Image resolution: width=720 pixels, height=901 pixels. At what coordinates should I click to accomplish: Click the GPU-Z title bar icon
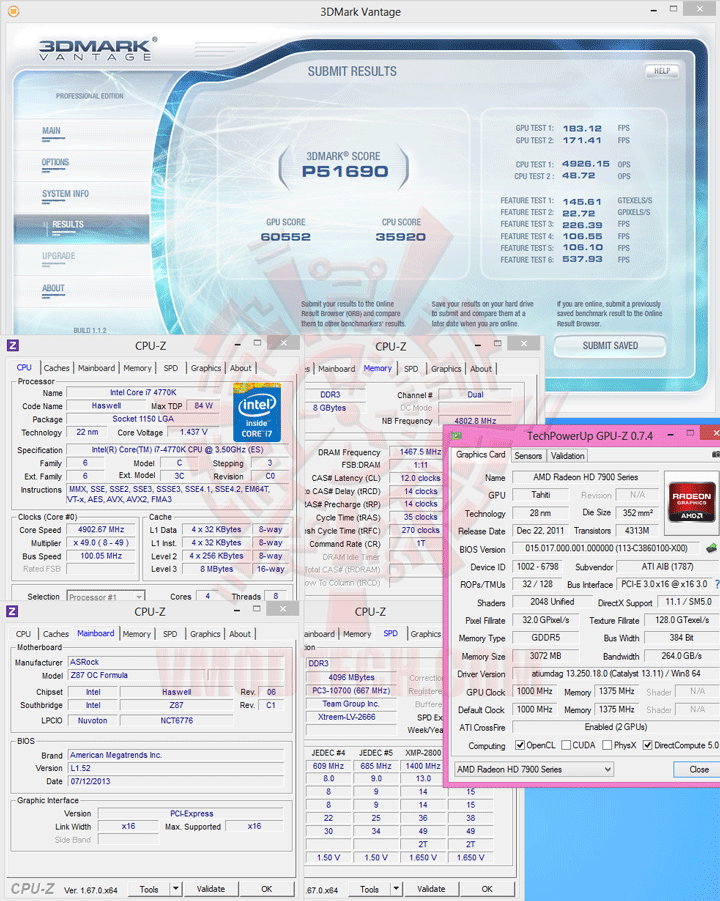click(457, 436)
